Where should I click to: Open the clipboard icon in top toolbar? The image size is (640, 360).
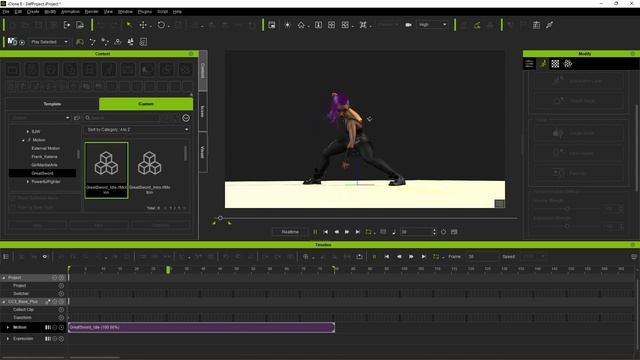point(536,25)
